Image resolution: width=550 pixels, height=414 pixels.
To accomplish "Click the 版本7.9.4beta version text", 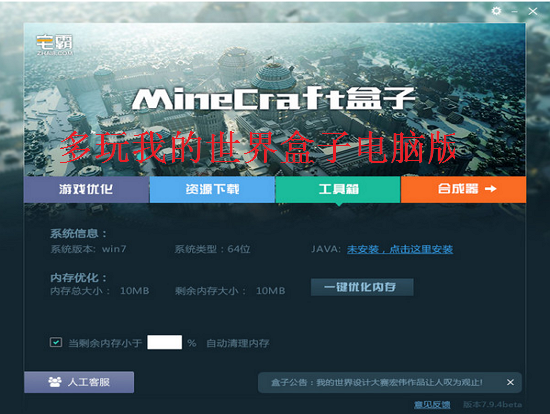I will click(x=492, y=405).
